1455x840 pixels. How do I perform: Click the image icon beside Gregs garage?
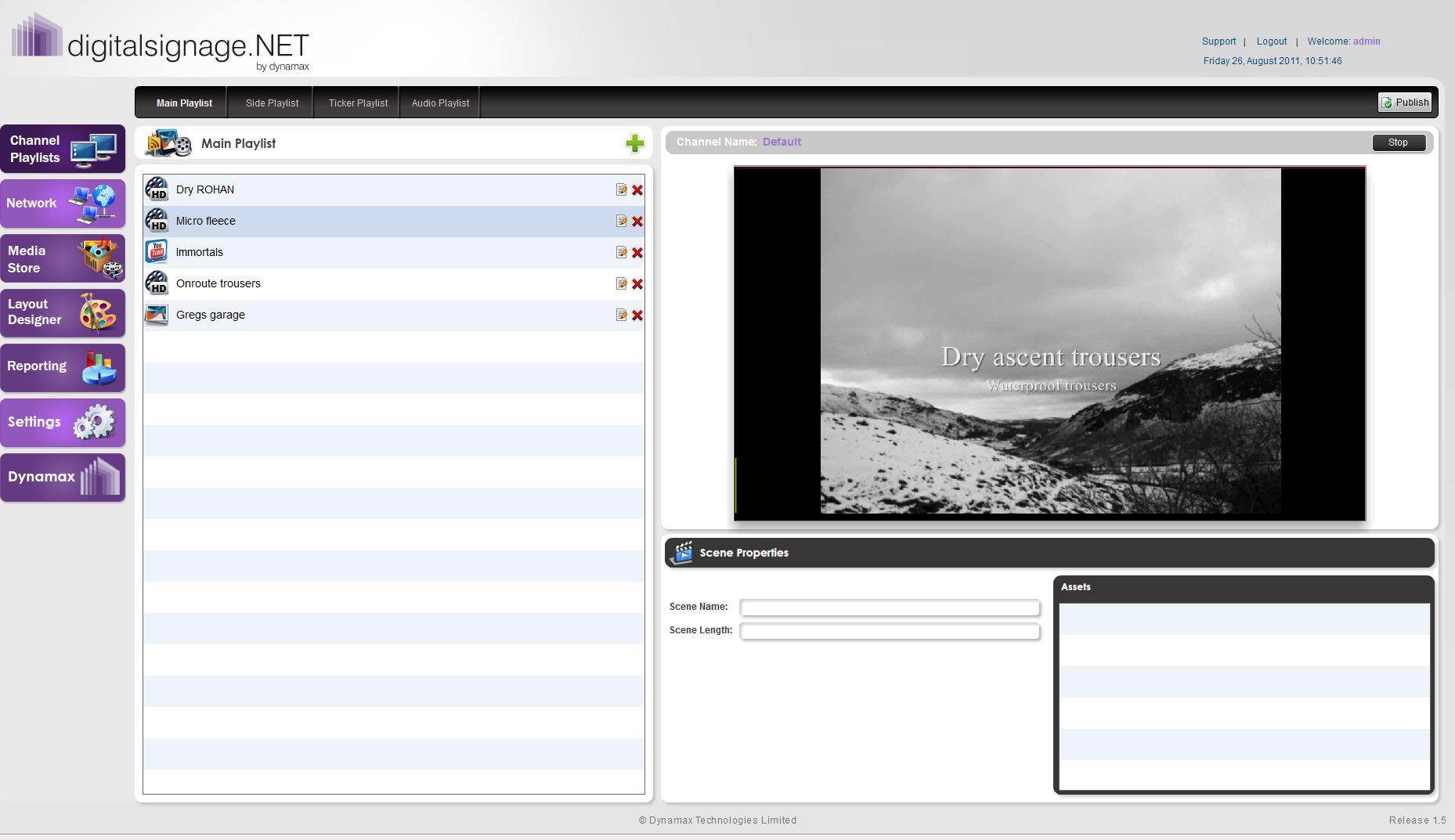157,315
